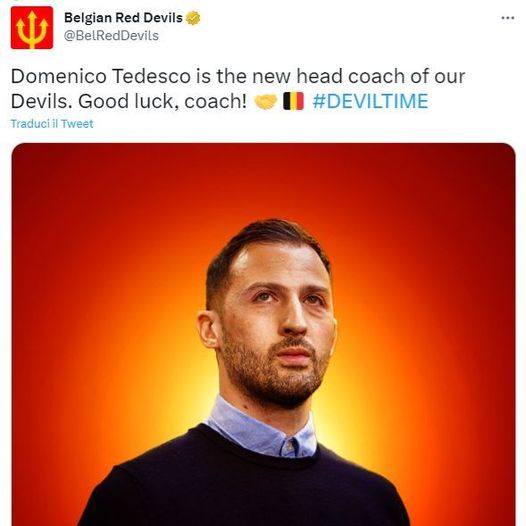Open the attached coach photo
The image size is (526, 526).
263,334
